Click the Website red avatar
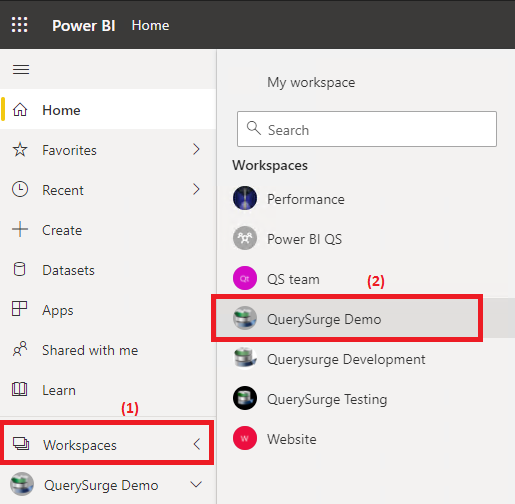Viewport: 515px width, 504px height. pyautogui.click(x=245, y=438)
